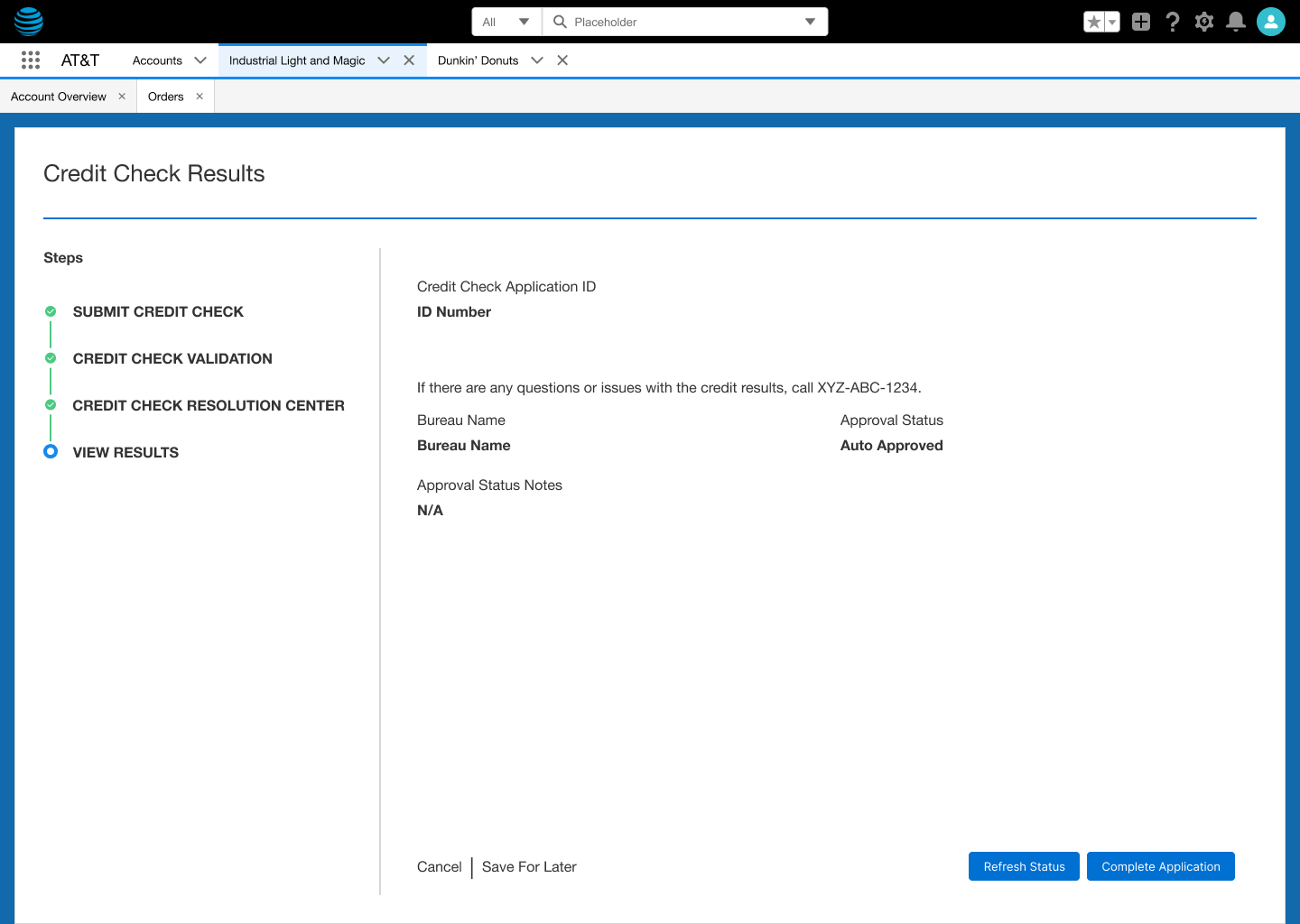Open the app launcher grid
This screenshot has height=924, width=1300.
30,60
